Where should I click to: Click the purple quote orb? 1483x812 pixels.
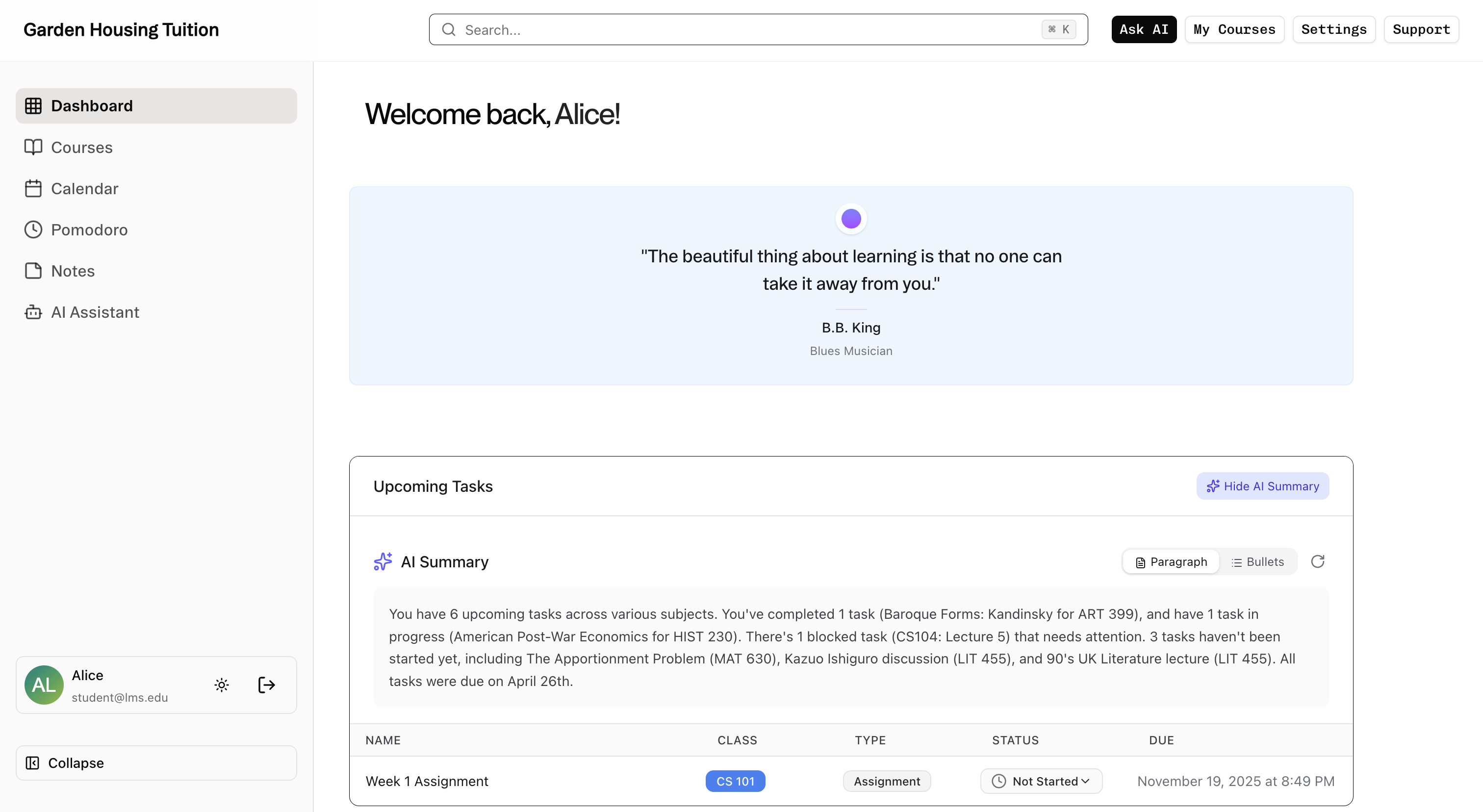click(x=851, y=219)
